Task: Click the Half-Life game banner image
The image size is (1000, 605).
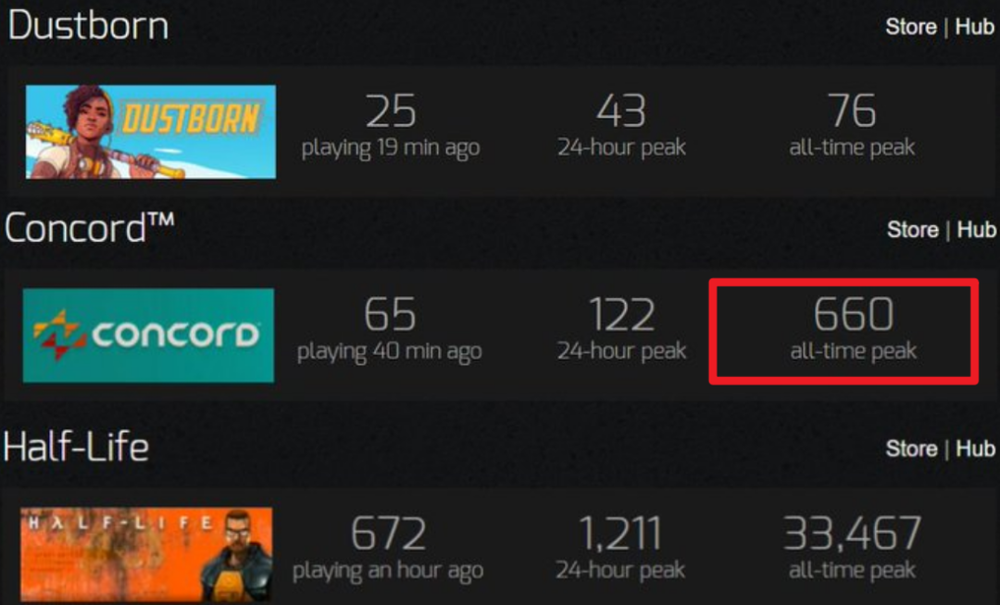Action: [x=146, y=555]
